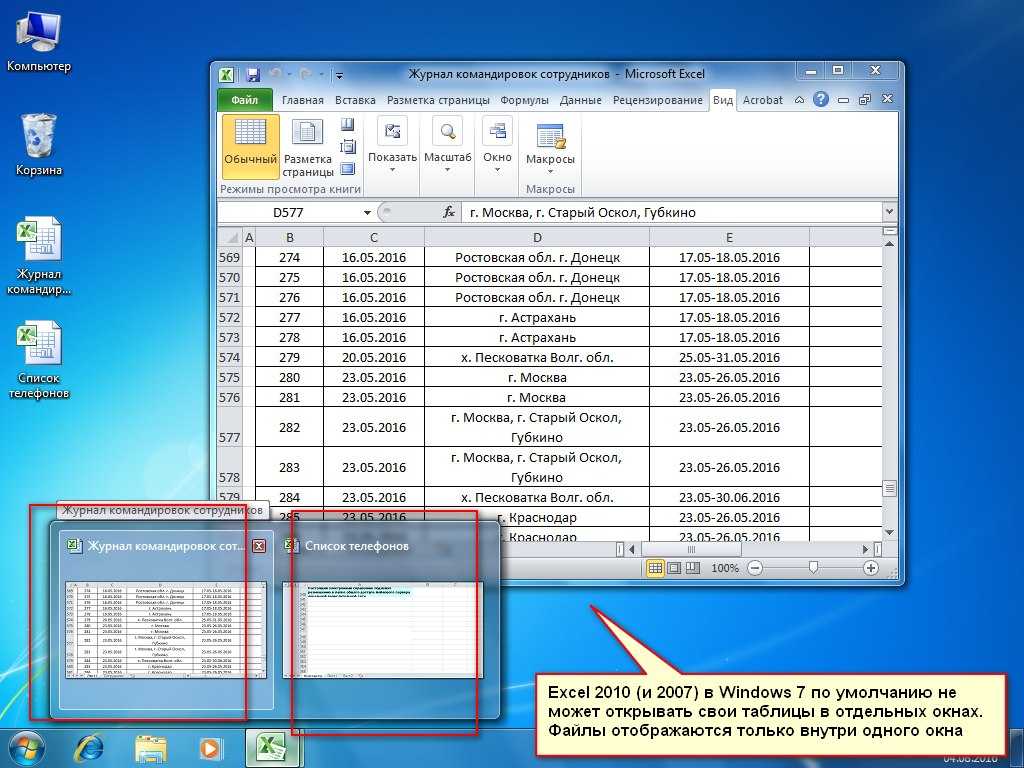
Task: Open Excel help with the question mark icon
Action: [821, 99]
